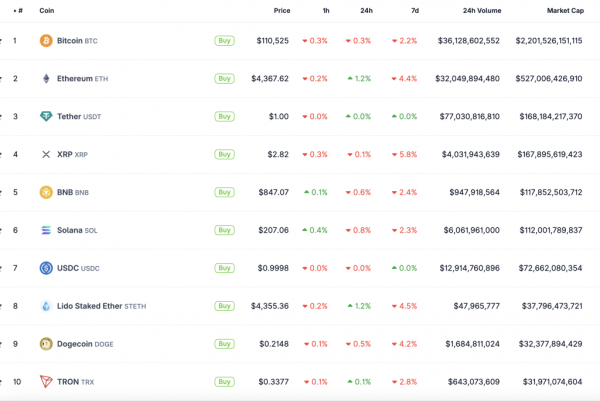
Task: Click the Dogecoin coin logo
Action: click(x=46, y=344)
